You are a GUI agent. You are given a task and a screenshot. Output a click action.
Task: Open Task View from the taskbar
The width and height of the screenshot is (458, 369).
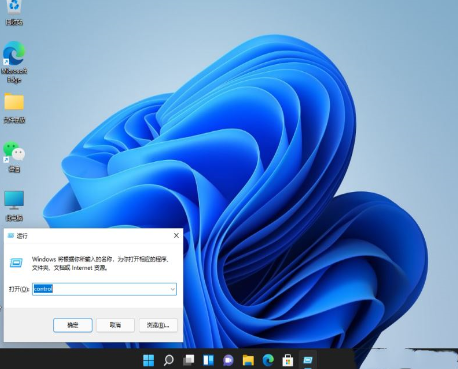click(188, 360)
